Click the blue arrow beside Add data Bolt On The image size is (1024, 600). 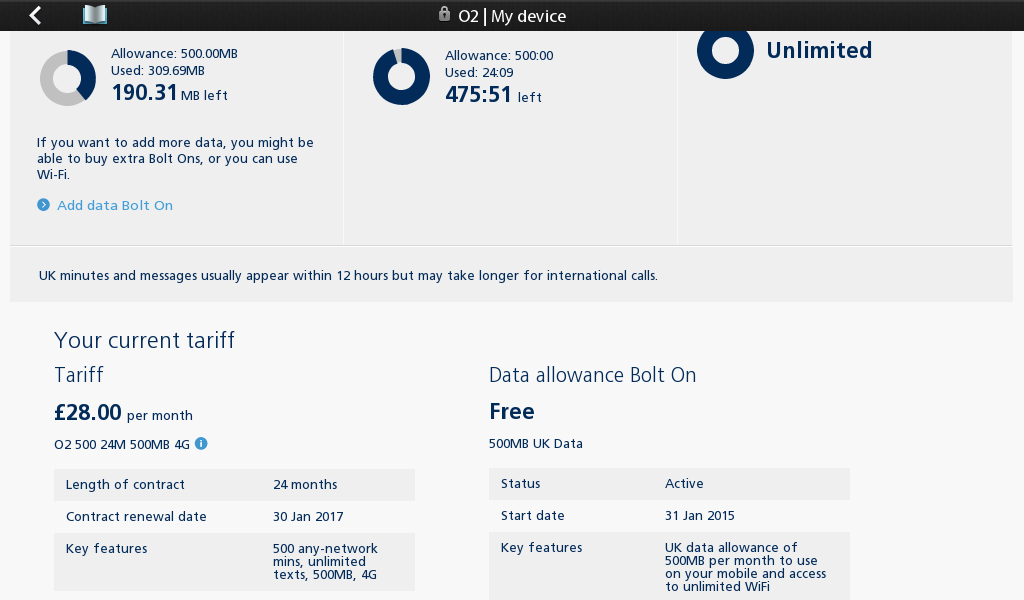(42, 205)
